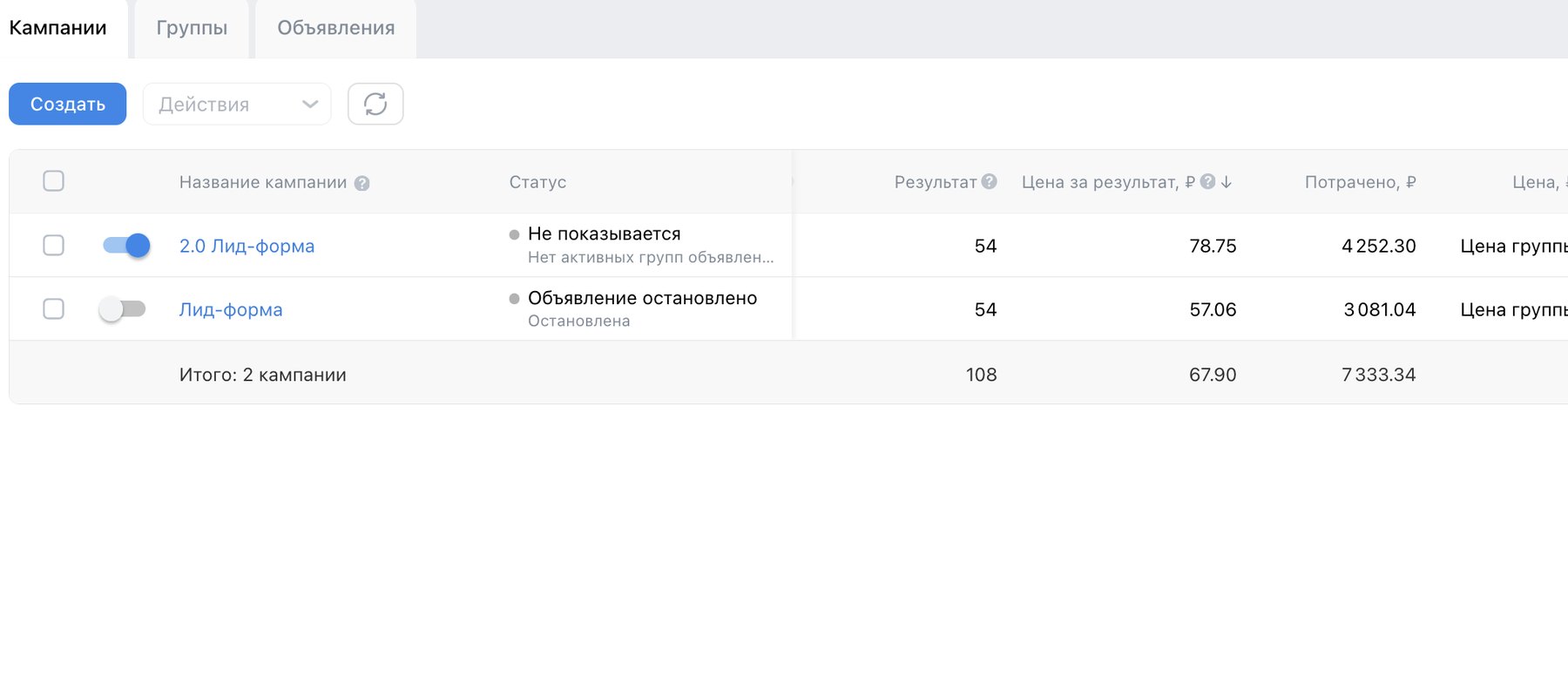Click the Не показывается status text

tap(605, 233)
